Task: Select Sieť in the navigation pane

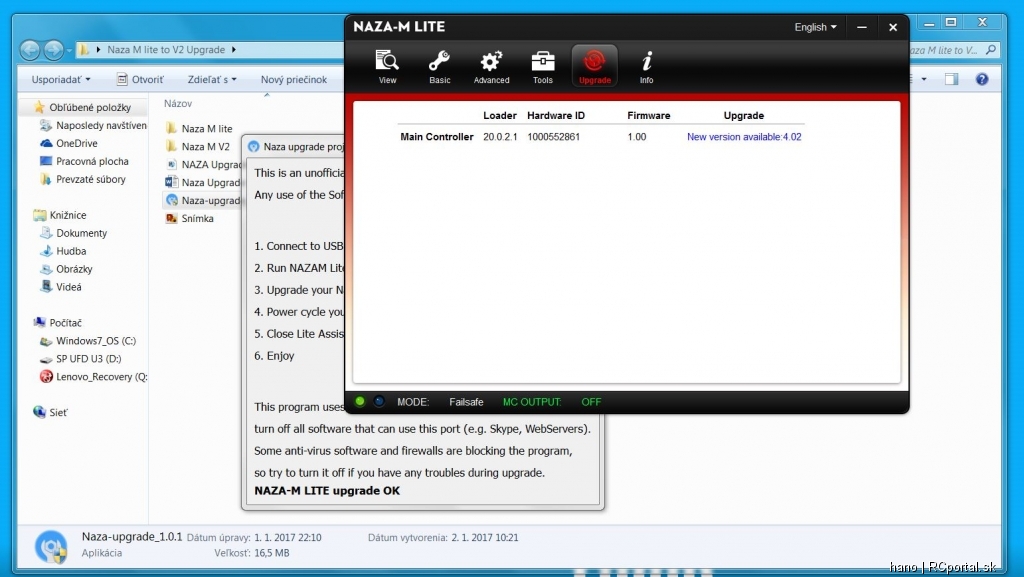Action: 50,413
